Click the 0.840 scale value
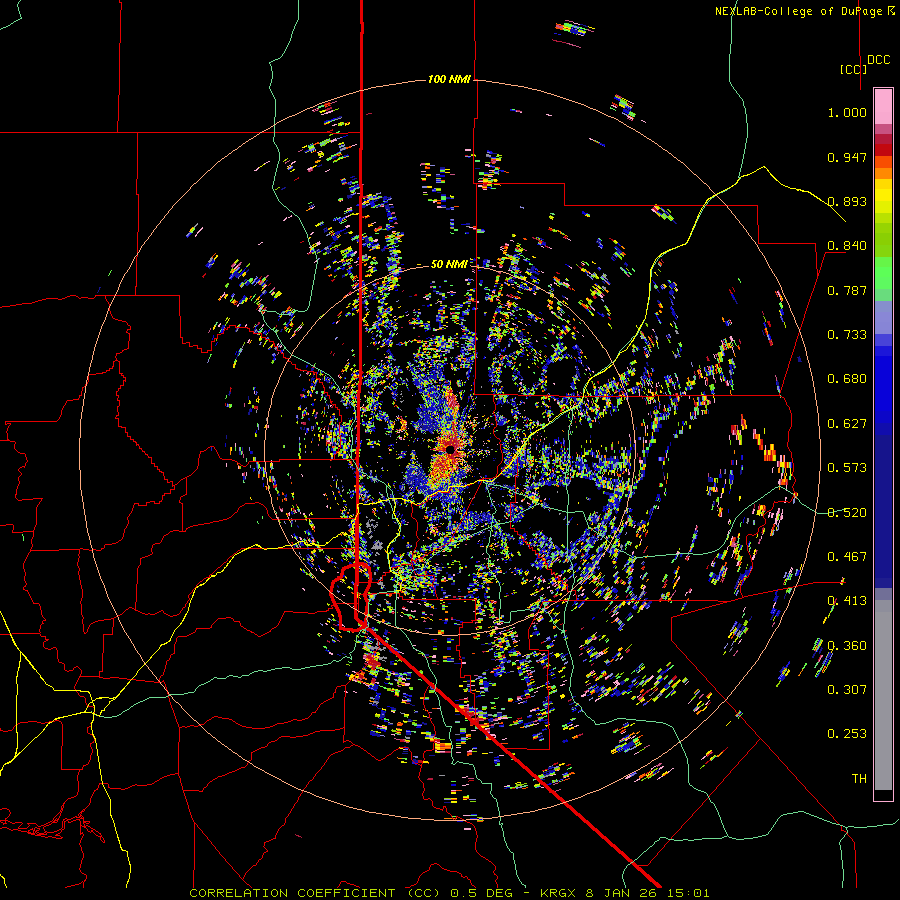 click(x=847, y=246)
